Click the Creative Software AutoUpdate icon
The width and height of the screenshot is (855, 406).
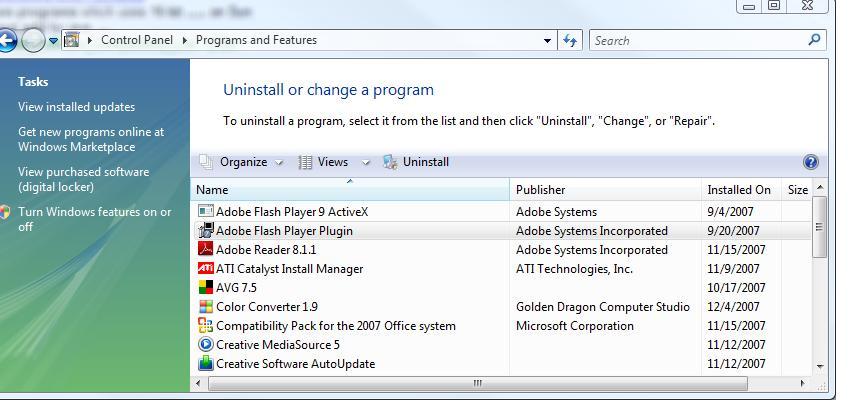[205, 364]
